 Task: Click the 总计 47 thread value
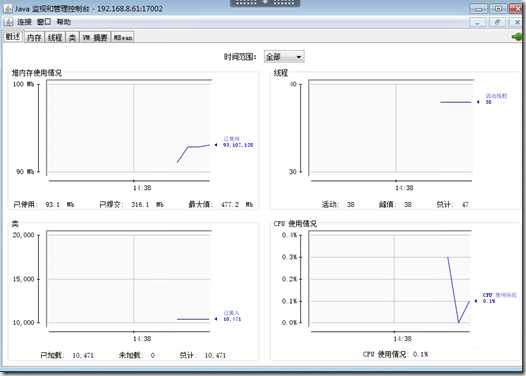(x=452, y=204)
